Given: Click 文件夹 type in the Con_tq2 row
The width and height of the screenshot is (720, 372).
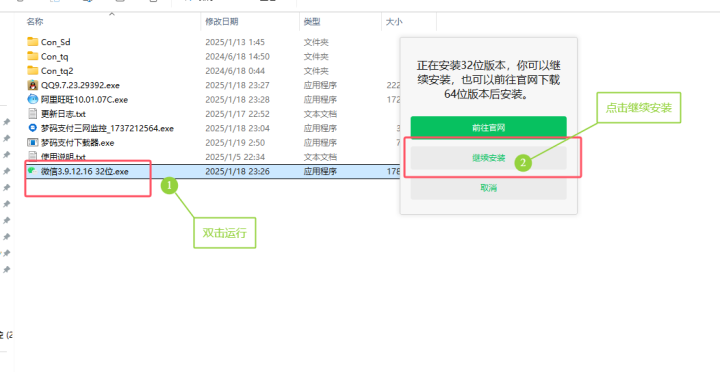Looking at the screenshot, I should (x=316, y=71).
